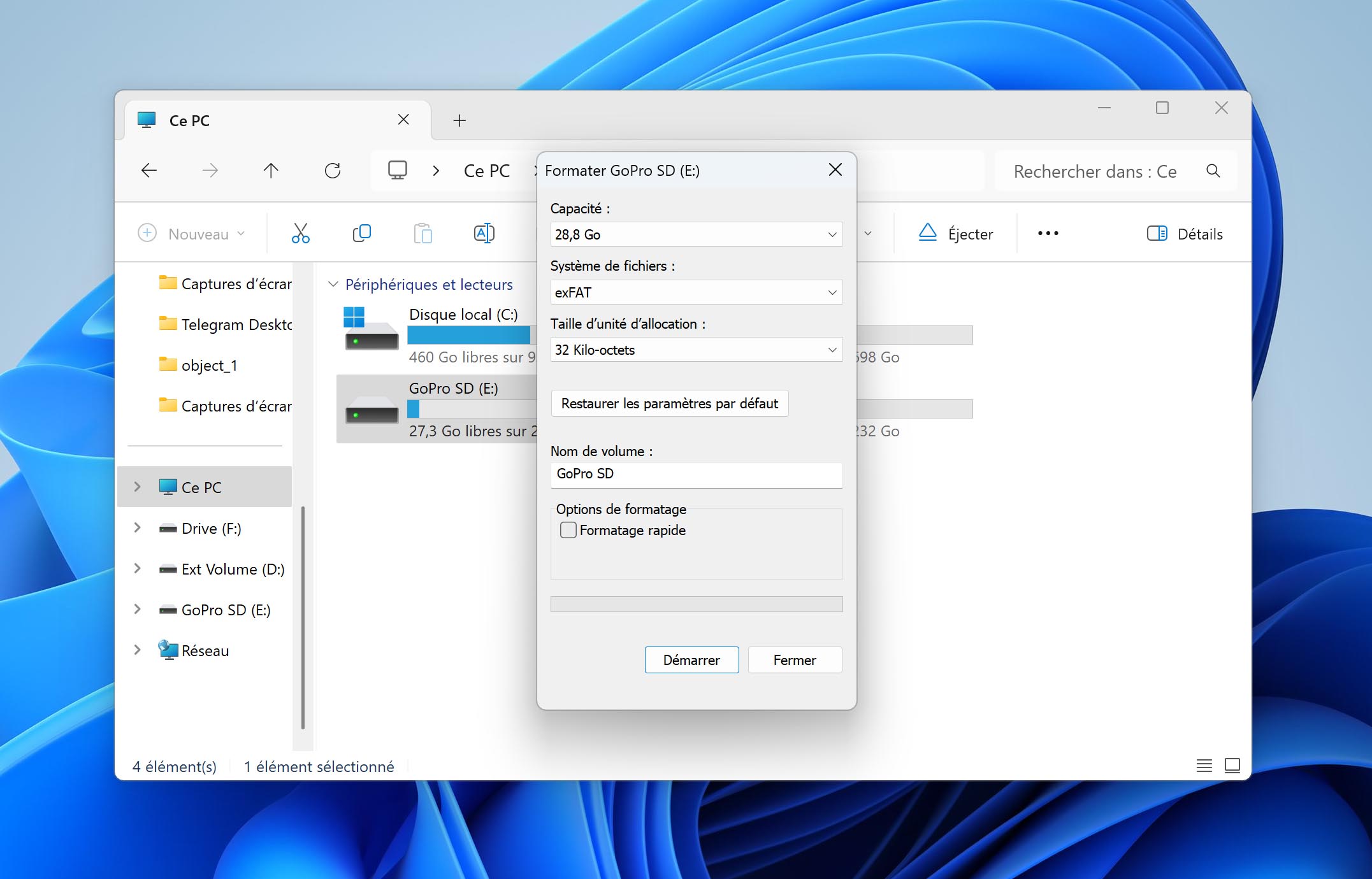Minimize the Explorer window
The image size is (1372, 879).
tap(1104, 108)
